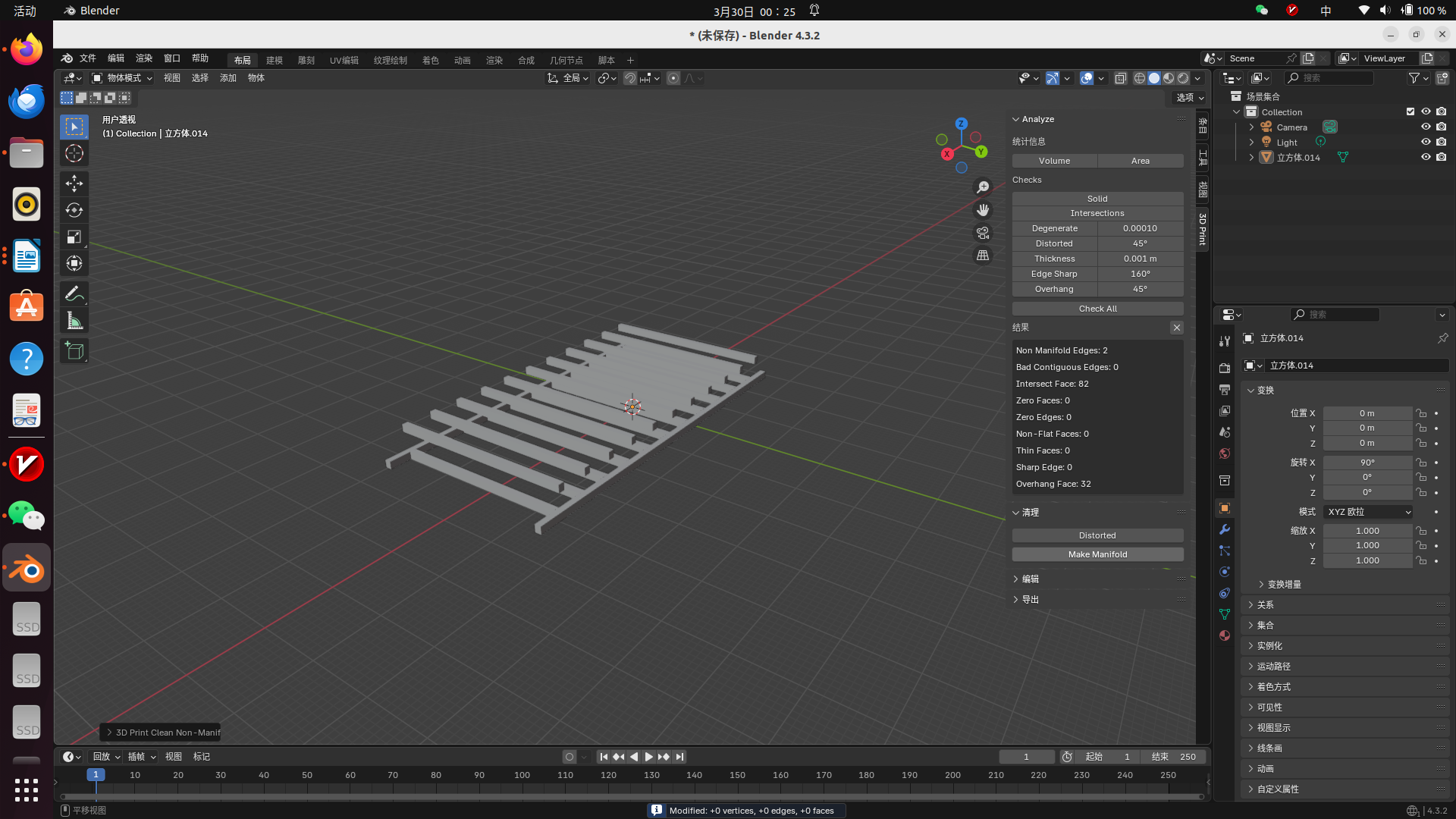Expand the 导出 panel

(x=1030, y=599)
